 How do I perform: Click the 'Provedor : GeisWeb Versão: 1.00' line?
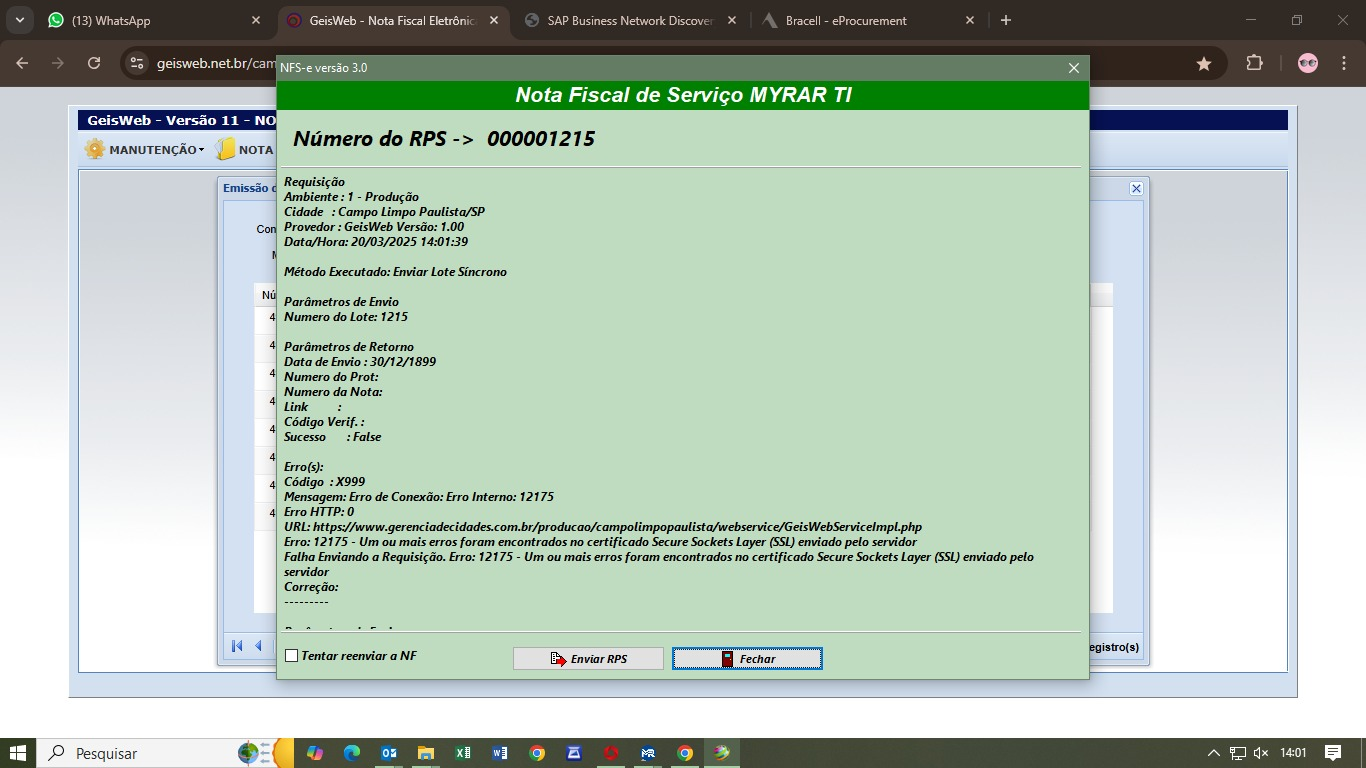[x=374, y=227]
